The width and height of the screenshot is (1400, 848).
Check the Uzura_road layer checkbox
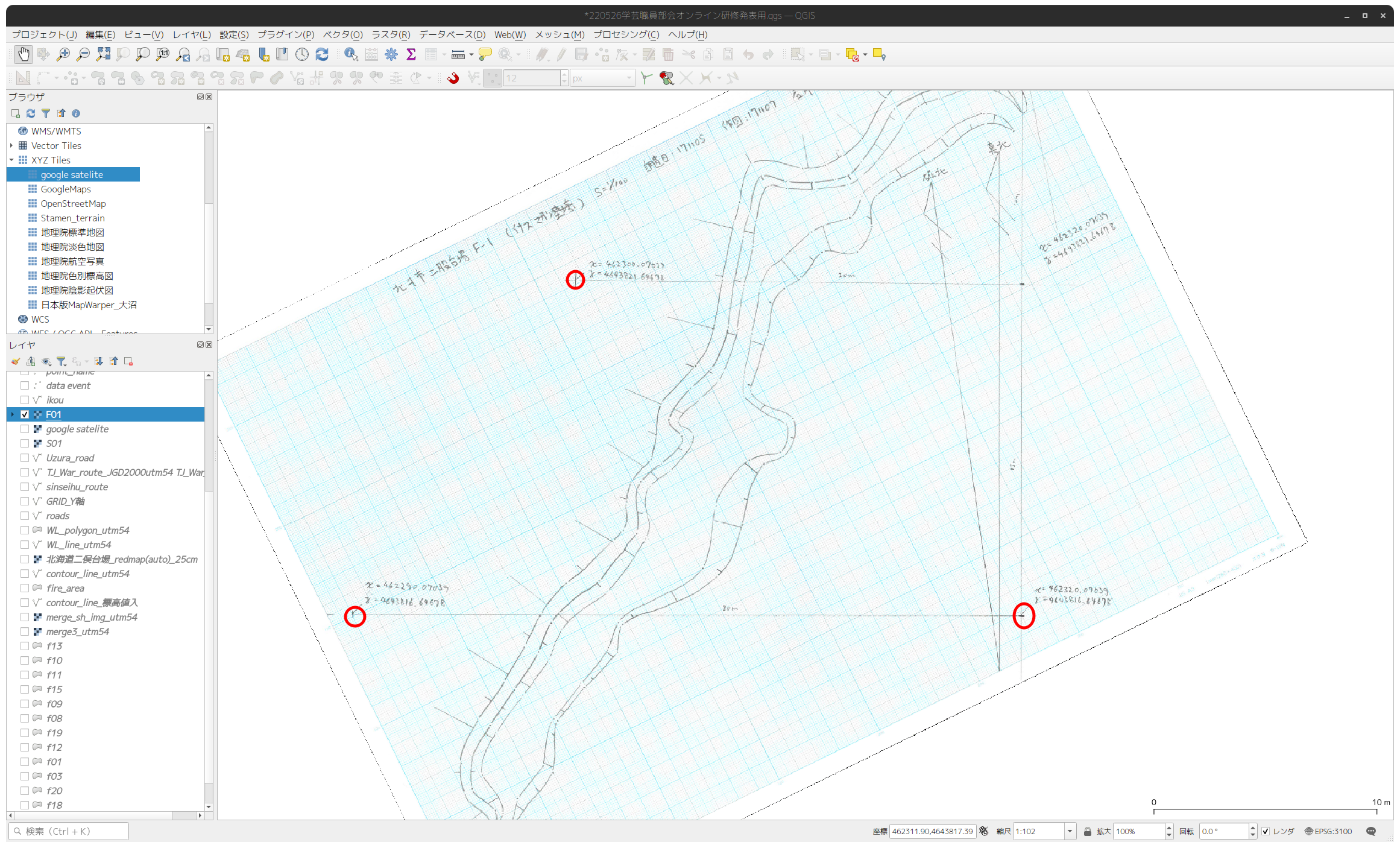pyautogui.click(x=25, y=458)
